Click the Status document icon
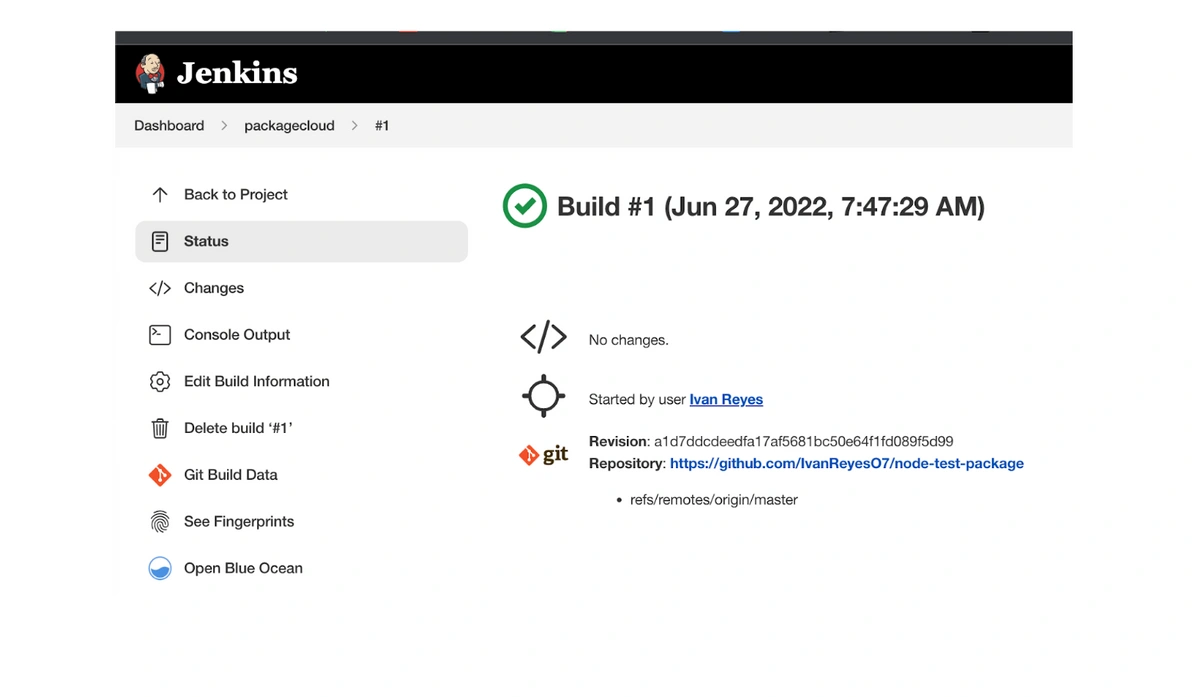 click(160, 241)
